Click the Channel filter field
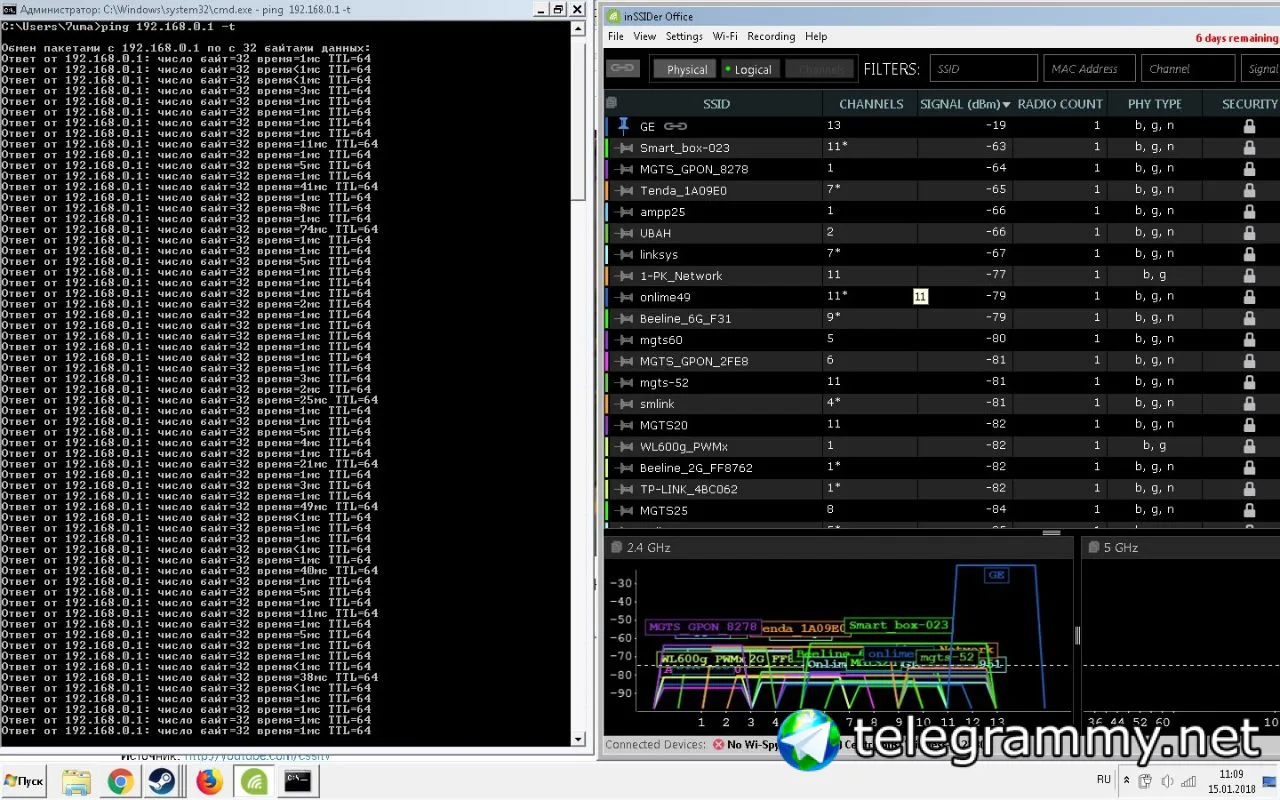This screenshot has height=800, width=1280. click(1188, 69)
